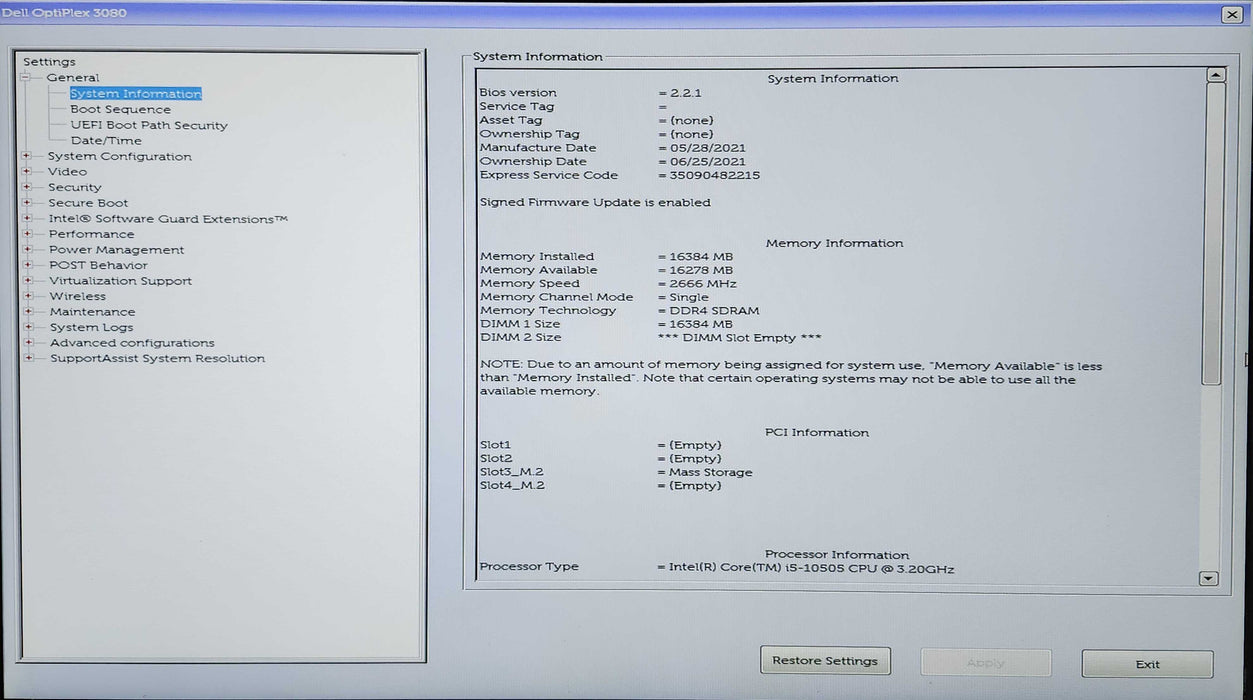Click the Apply button
Image resolution: width=1253 pixels, height=700 pixels.
985,663
